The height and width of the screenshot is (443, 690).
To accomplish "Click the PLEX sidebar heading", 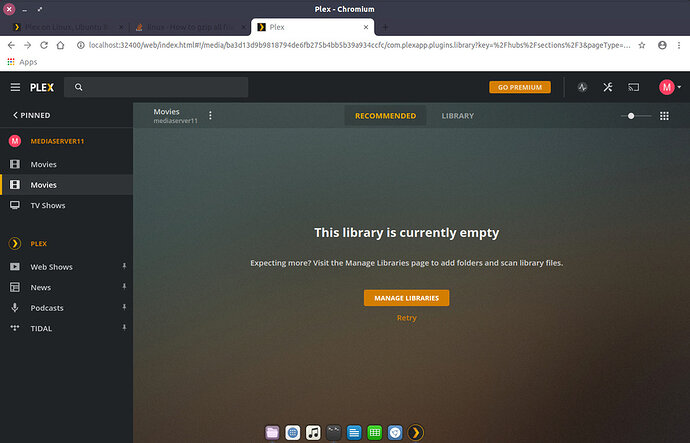I will pyautogui.click(x=38, y=244).
